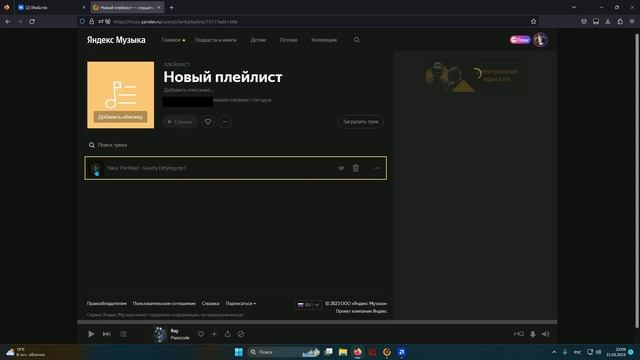The height and width of the screenshot is (360, 640).
Task: Click the Добавить описание field
Action: point(188,90)
